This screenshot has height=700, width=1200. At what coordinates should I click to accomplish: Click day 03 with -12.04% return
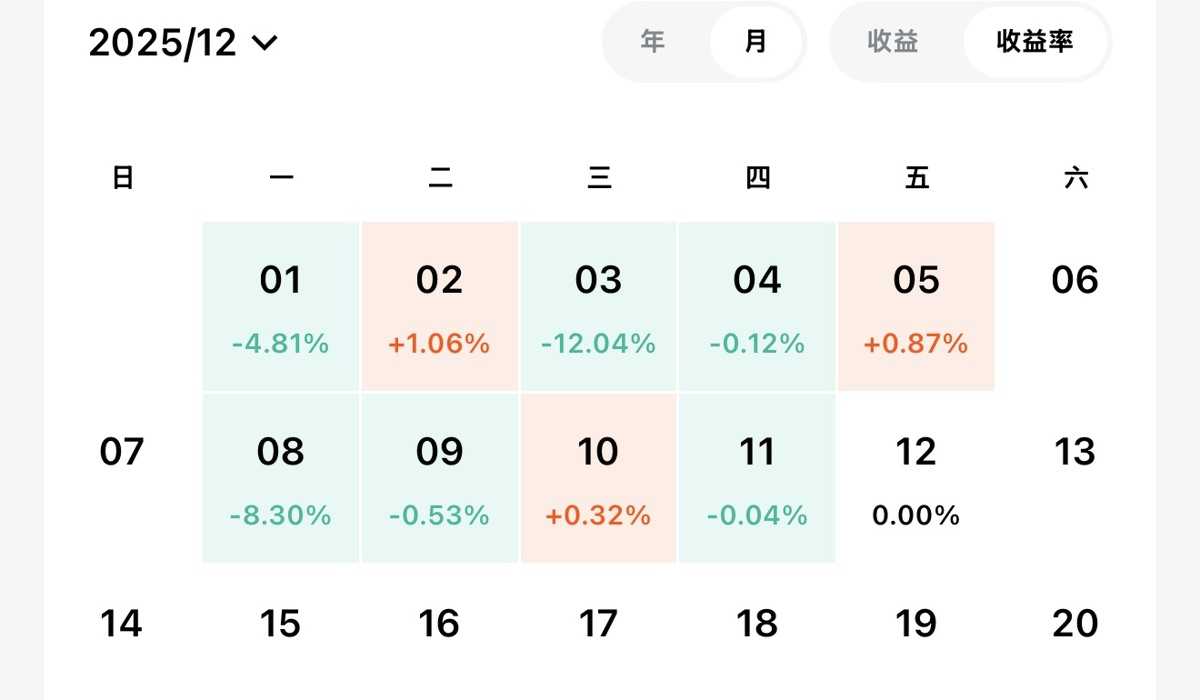point(598,306)
